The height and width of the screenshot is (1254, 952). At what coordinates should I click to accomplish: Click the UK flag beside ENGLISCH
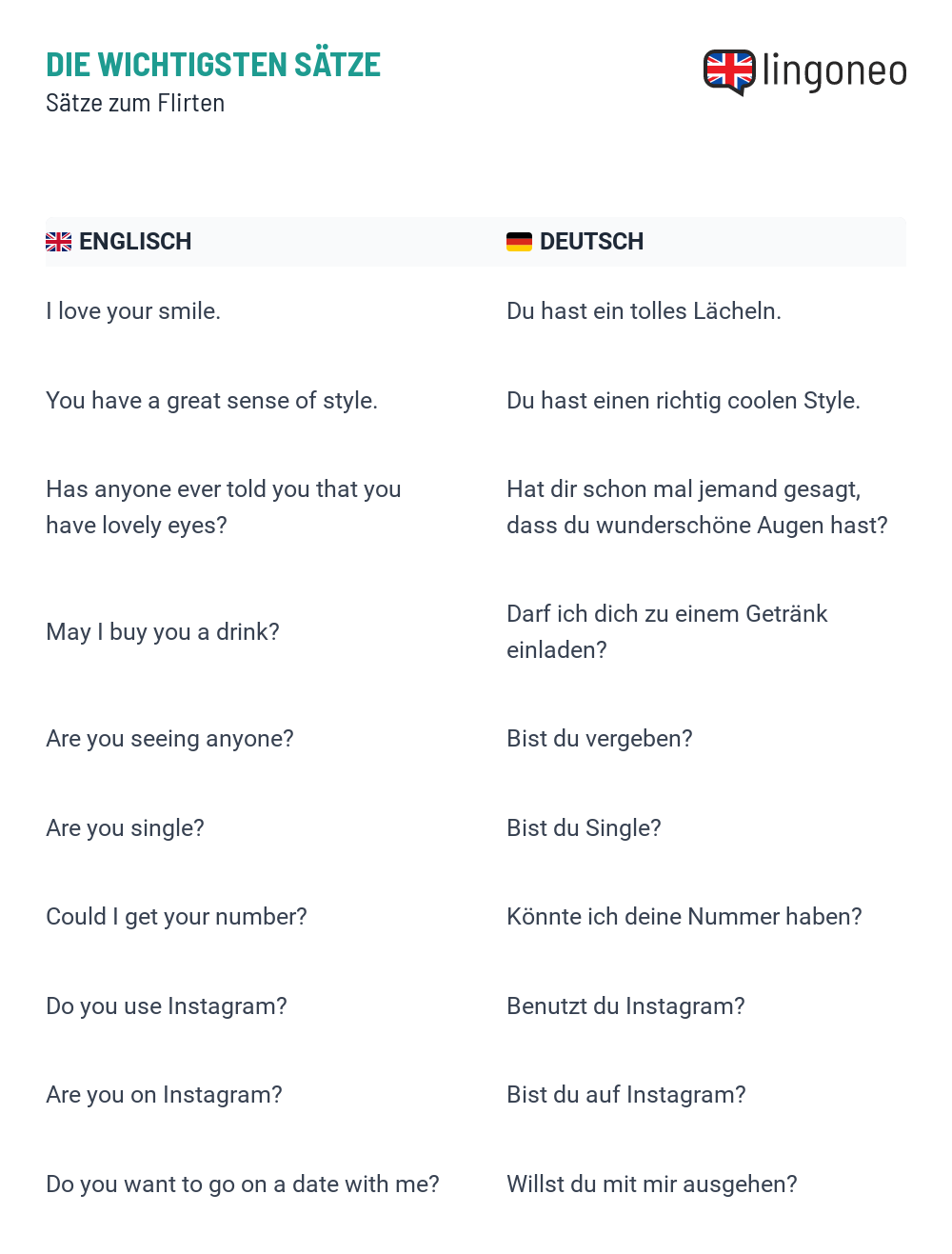point(59,242)
